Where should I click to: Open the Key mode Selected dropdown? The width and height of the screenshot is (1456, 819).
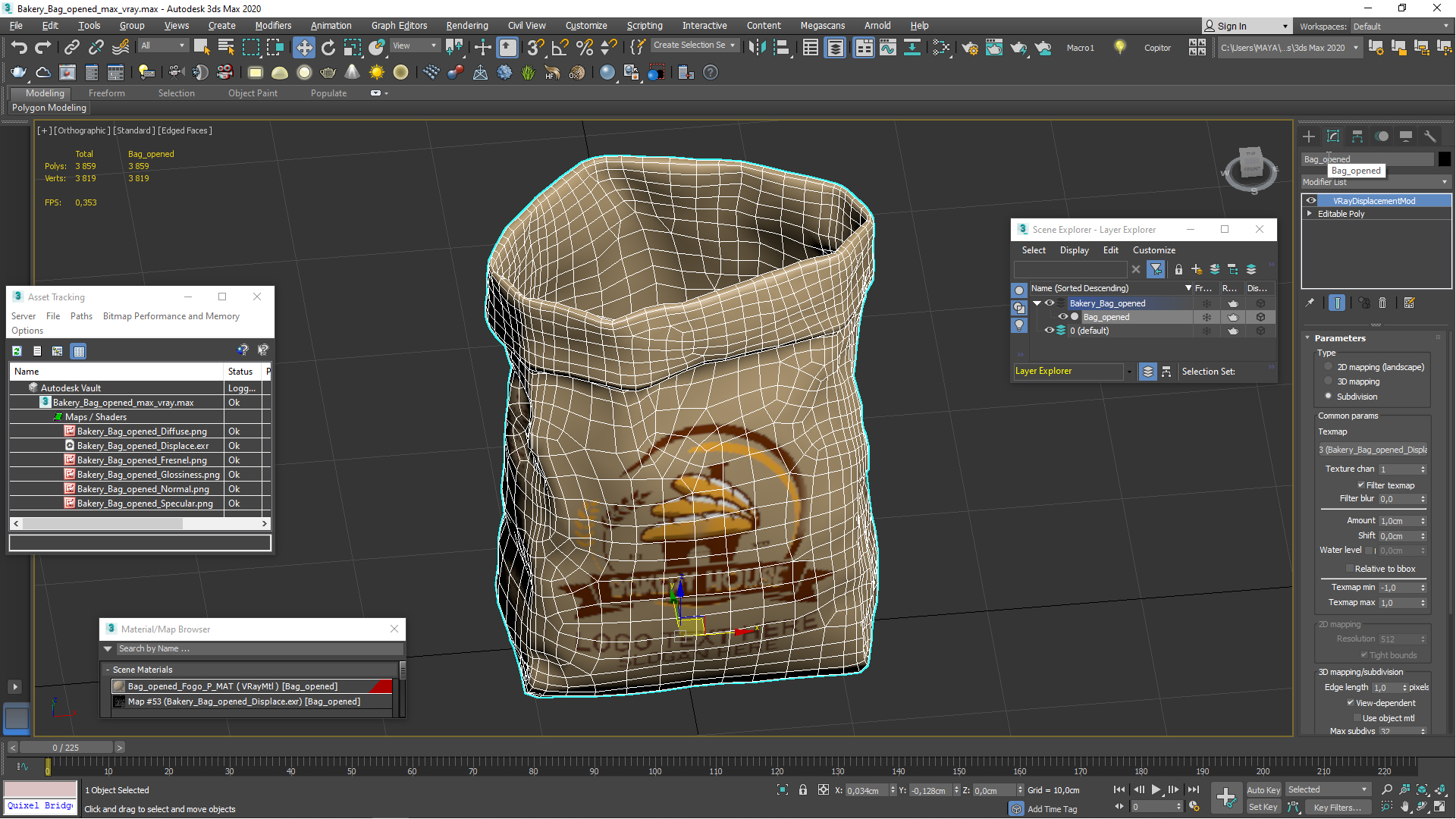pos(1328,789)
